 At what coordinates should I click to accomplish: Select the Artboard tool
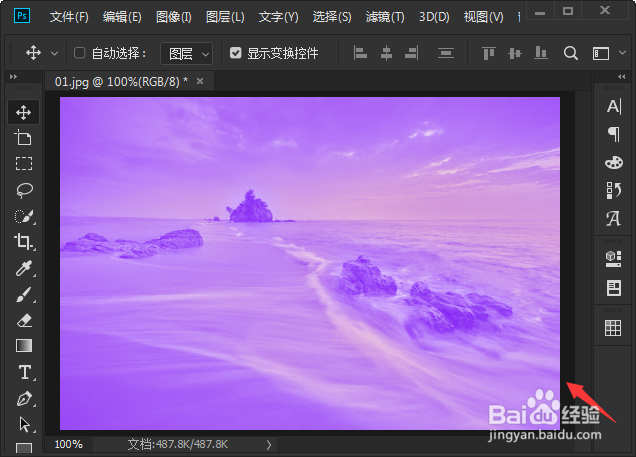[24, 138]
